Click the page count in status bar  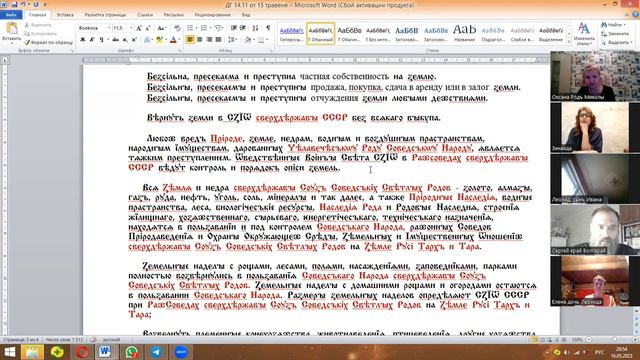click(20, 340)
